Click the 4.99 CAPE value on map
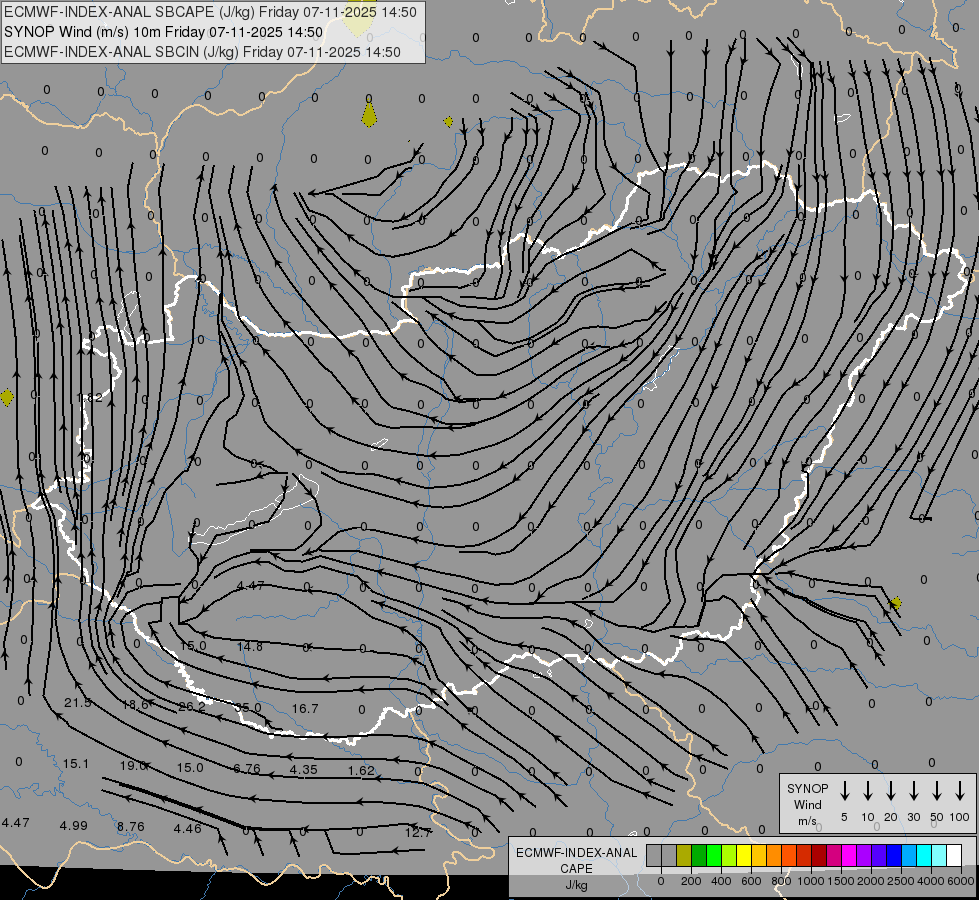Viewport: 979px width, 900px height. point(73,825)
